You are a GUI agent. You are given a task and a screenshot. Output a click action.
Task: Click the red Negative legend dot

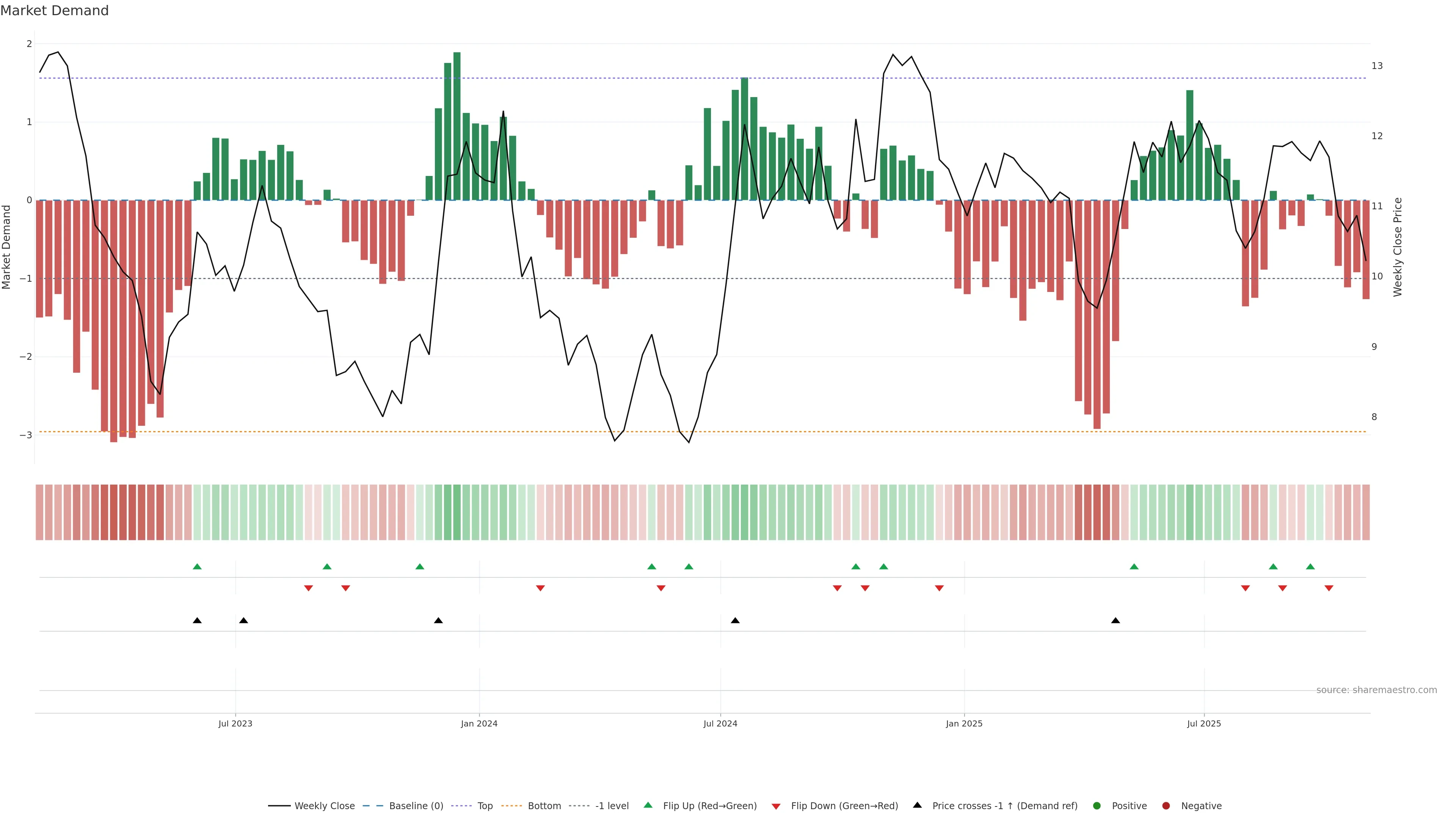[x=1166, y=806]
